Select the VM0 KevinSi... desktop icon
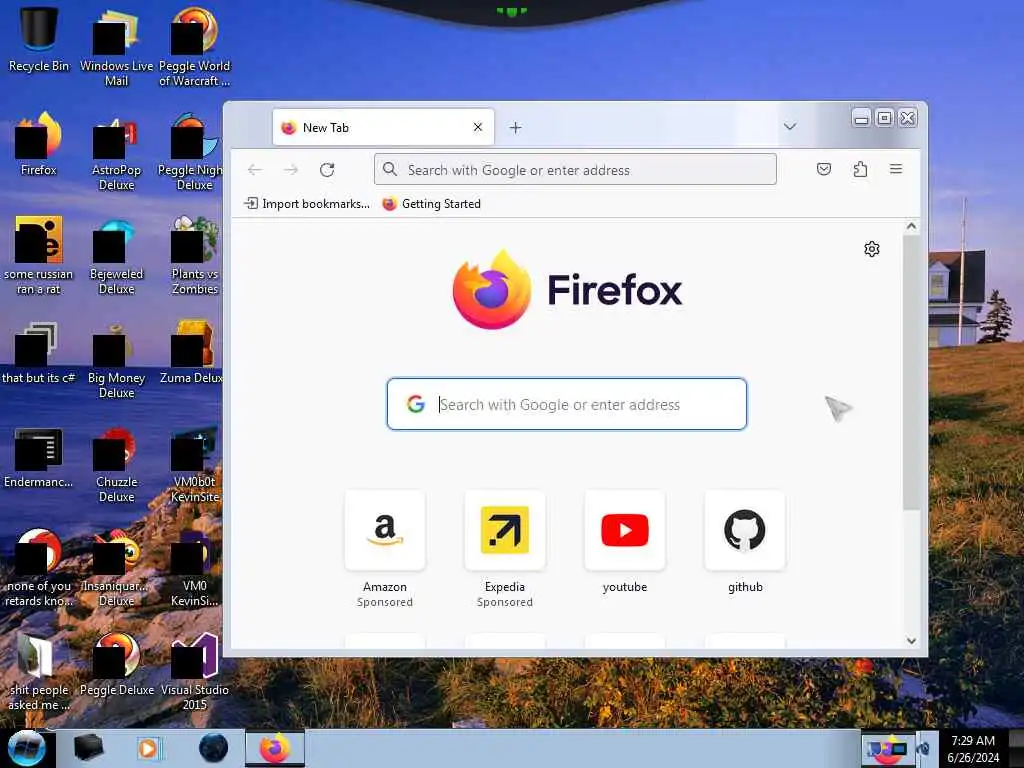The image size is (1024, 768). pos(195,568)
